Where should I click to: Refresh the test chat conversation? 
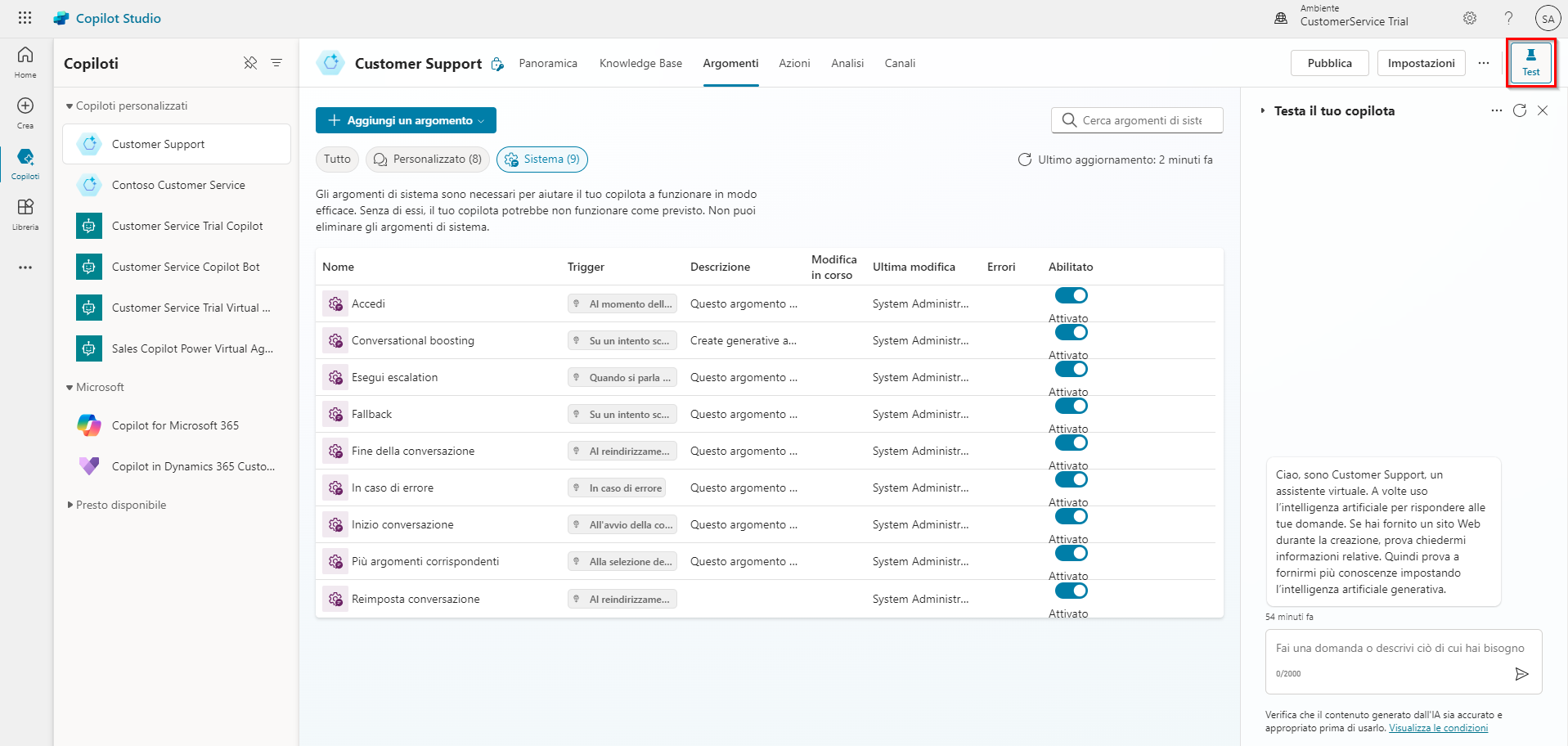(x=1519, y=110)
